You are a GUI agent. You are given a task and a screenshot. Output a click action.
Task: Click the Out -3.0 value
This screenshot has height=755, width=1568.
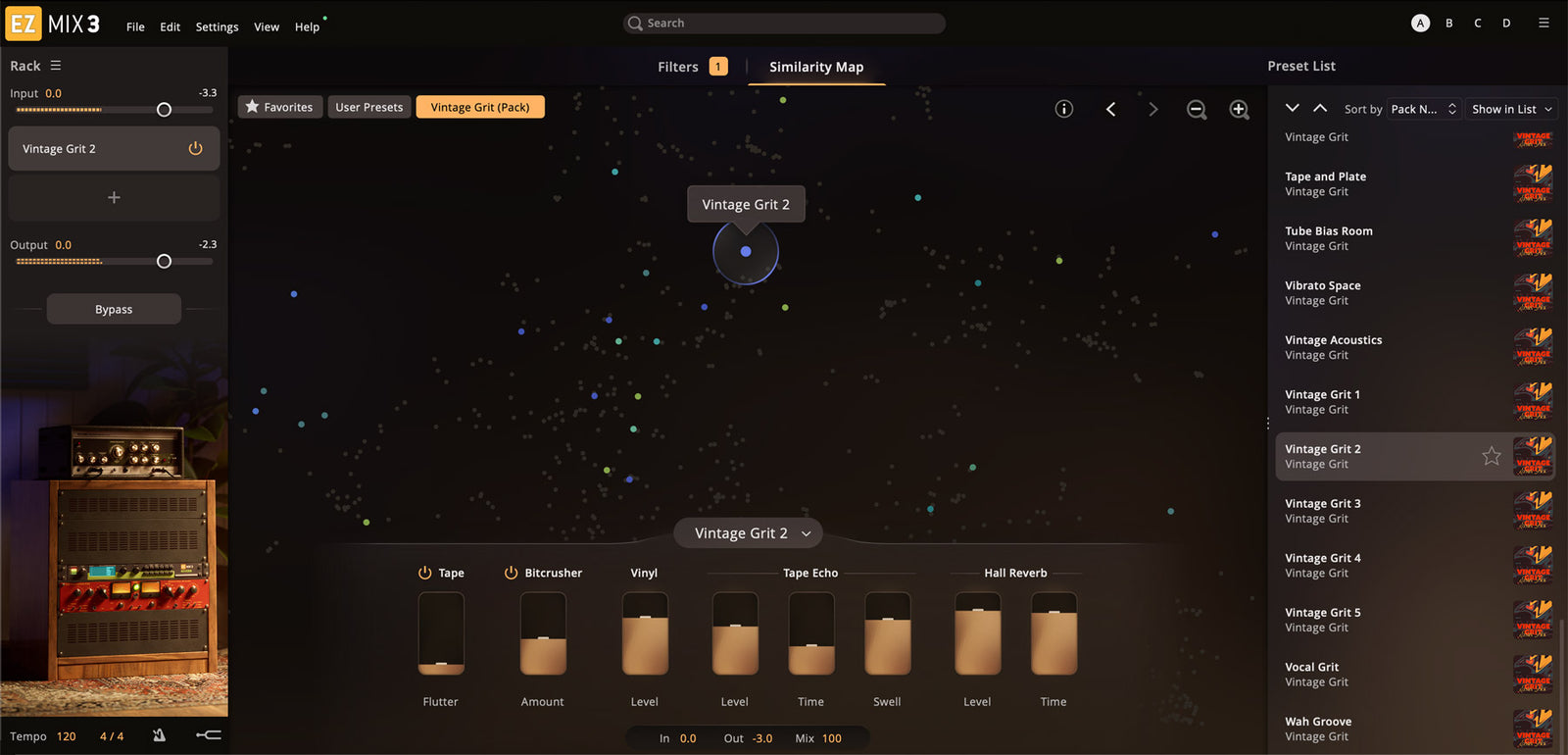click(761, 738)
